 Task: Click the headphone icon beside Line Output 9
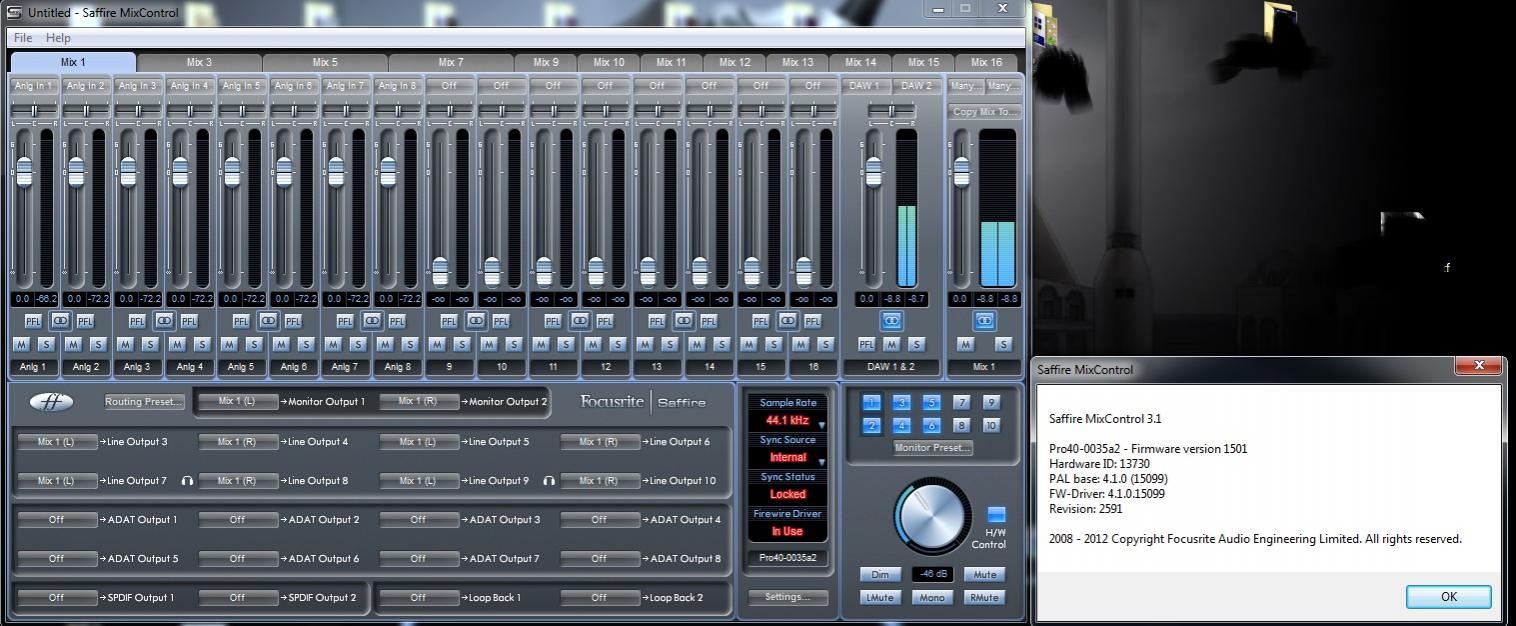click(549, 481)
